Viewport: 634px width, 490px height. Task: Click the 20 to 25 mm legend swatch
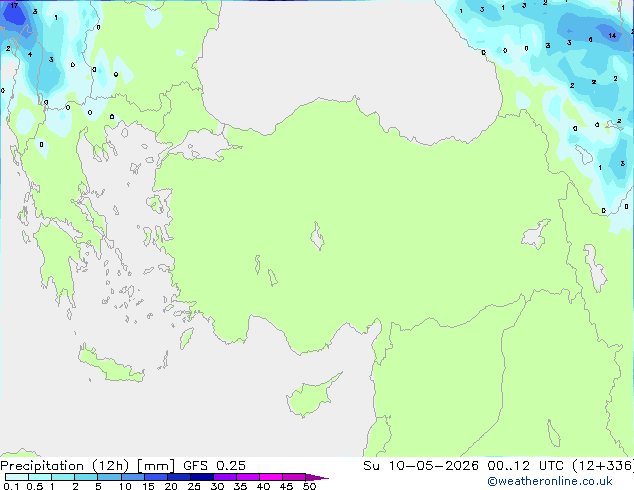point(178,477)
